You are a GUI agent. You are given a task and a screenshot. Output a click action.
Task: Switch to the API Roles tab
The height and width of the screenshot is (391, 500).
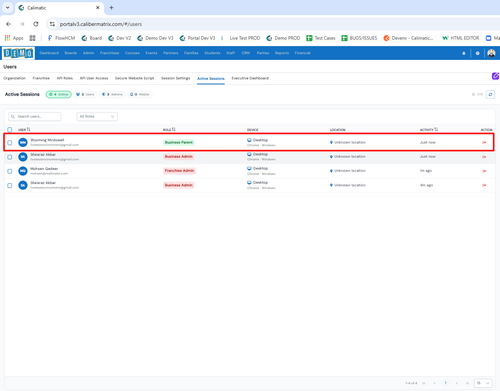click(x=65, y=78)
